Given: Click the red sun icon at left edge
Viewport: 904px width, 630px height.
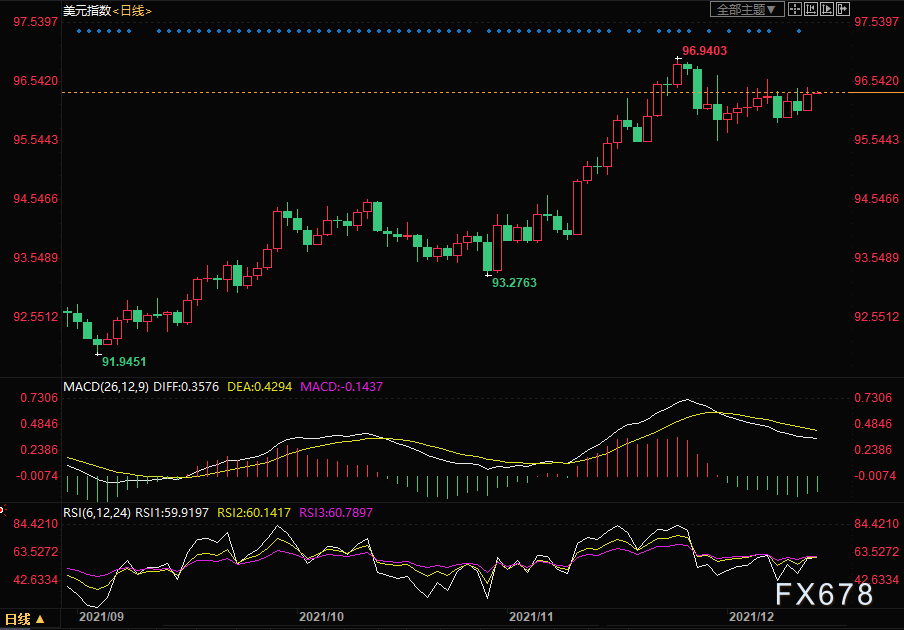Looking at the screenshot, I should click(x=2, y=510).
